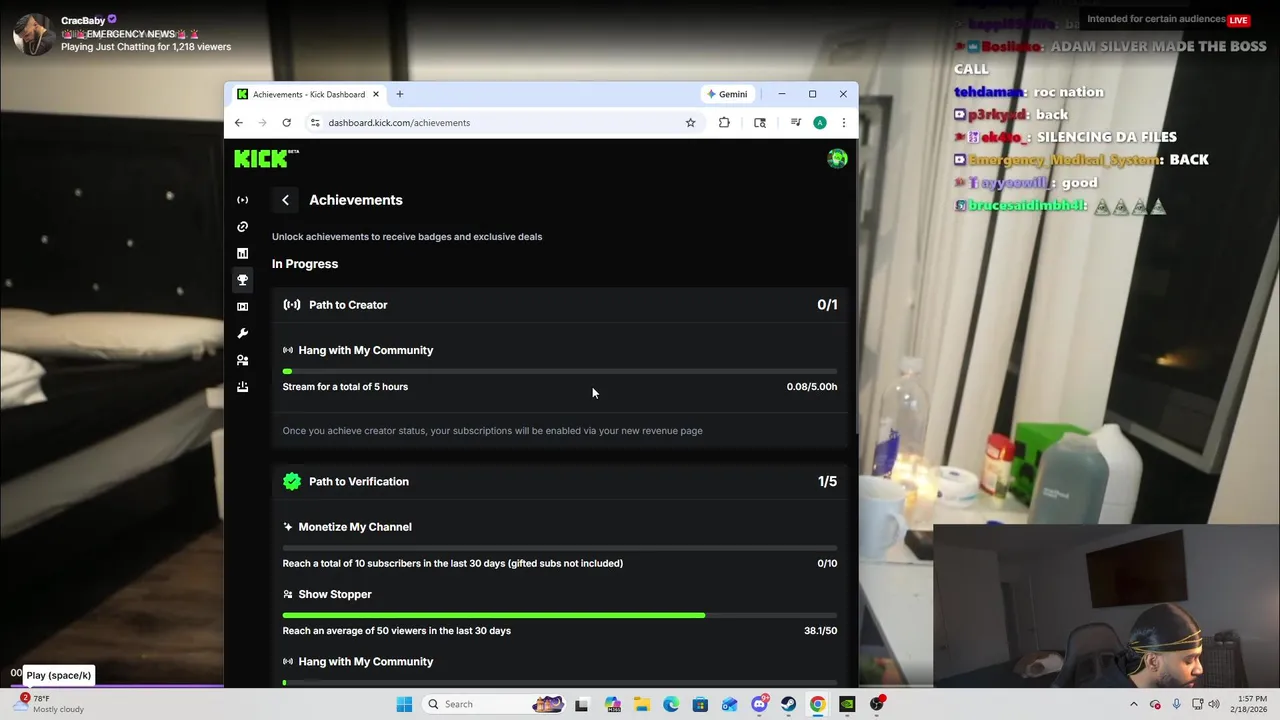Click the microphone tray icon
The height and width of the screenshot is (720, 1280).
coord(1176,704)
